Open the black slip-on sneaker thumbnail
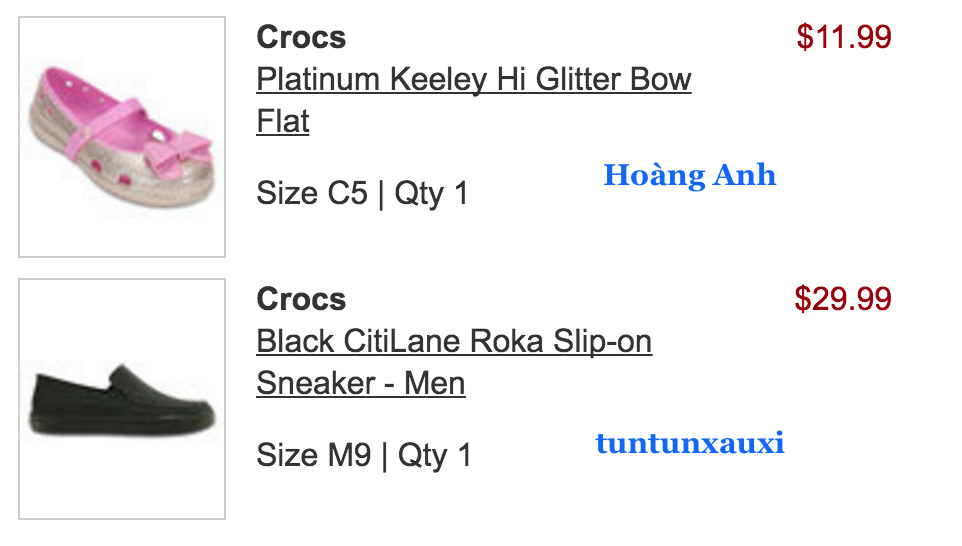 coord(121,399)
